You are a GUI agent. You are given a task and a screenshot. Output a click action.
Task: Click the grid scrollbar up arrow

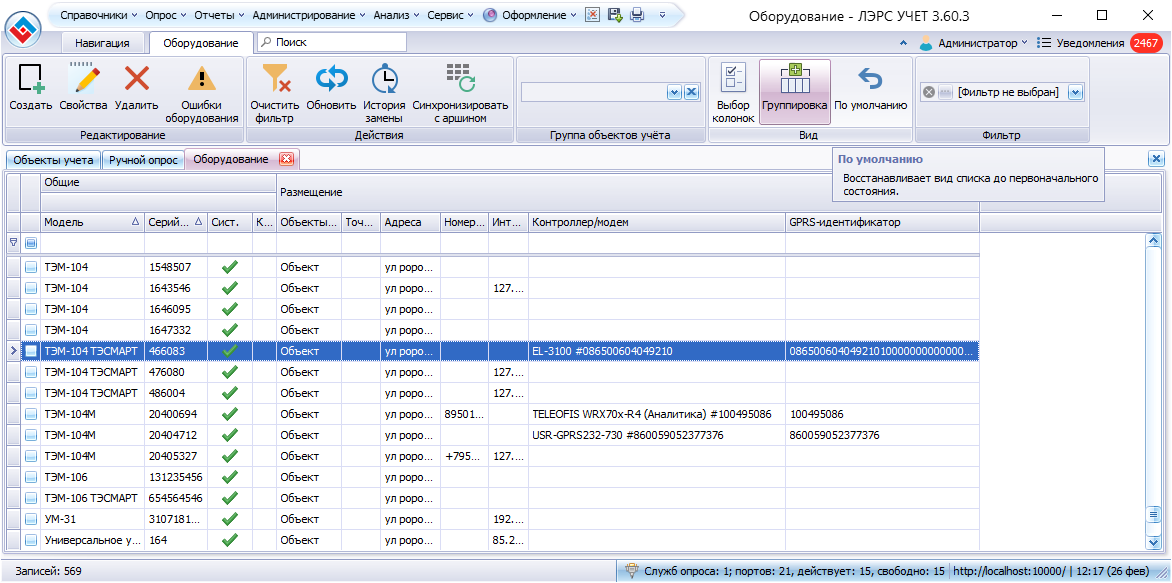click(1152, 241)
